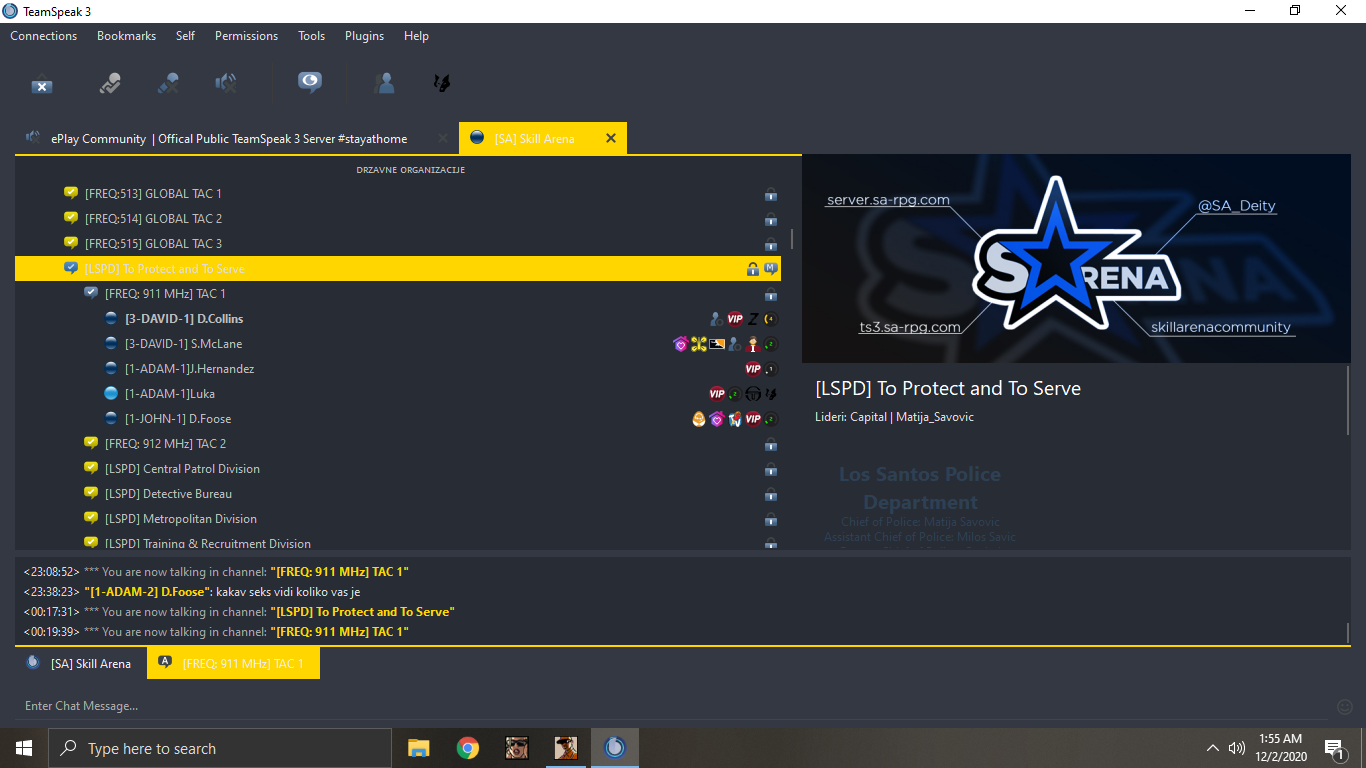The height and width of the screenshot is (768, 1366).
Task: Click the egg badge next to D.Foose
Action: click(699, 419)
